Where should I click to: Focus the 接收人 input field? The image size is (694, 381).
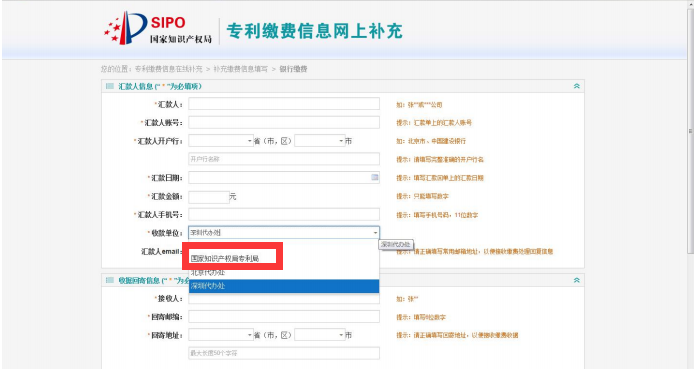click(x=284, y=299)
